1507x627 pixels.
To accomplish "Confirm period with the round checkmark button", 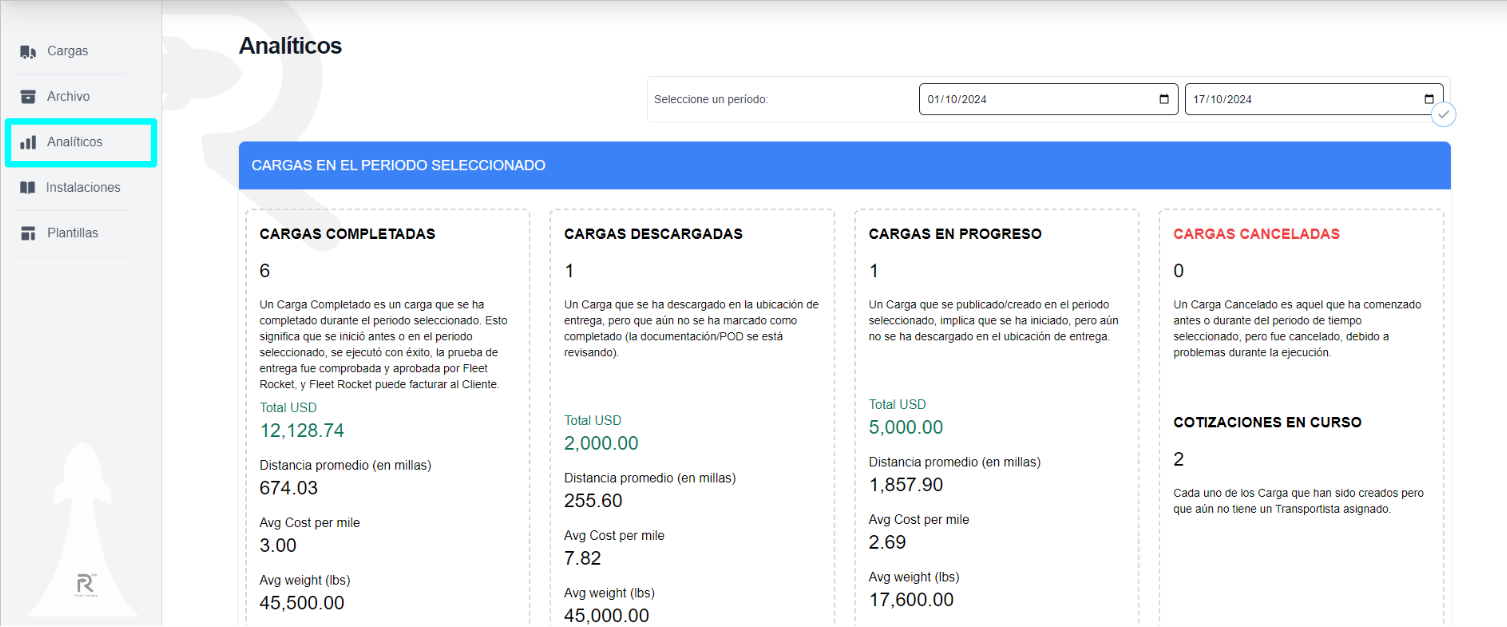I will pos(1443,115).
